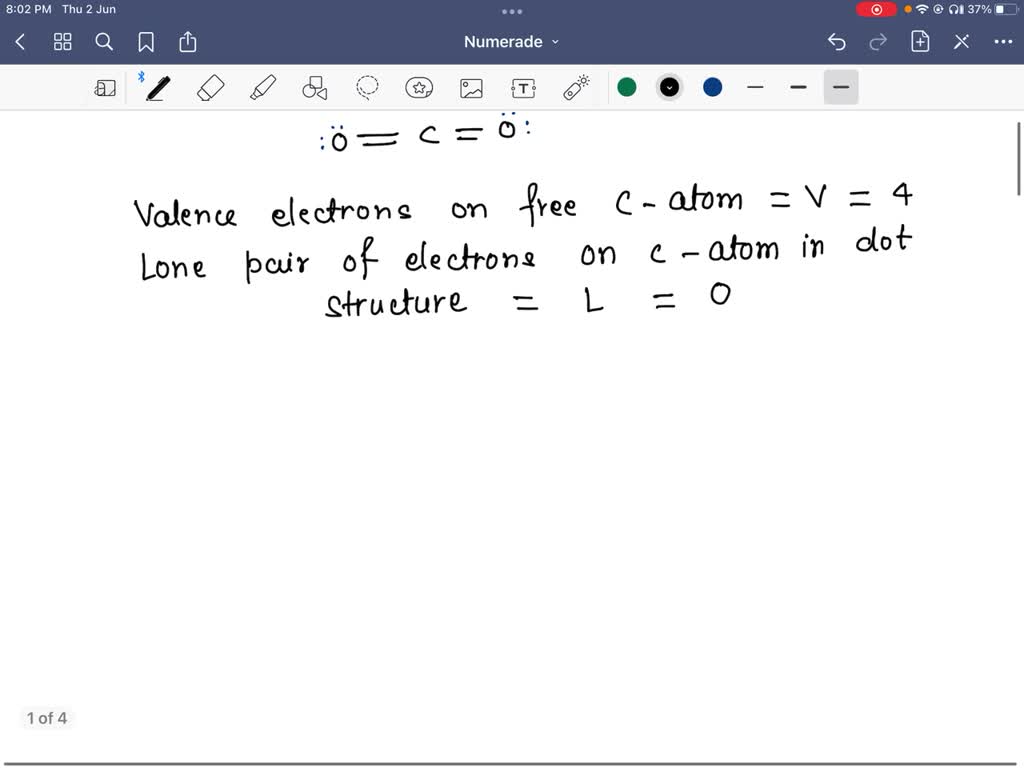Image resolution: width=1024 pixels, height=768 pixels.
Task: Open the Share sheet
Action: click(x=188, y=42)
